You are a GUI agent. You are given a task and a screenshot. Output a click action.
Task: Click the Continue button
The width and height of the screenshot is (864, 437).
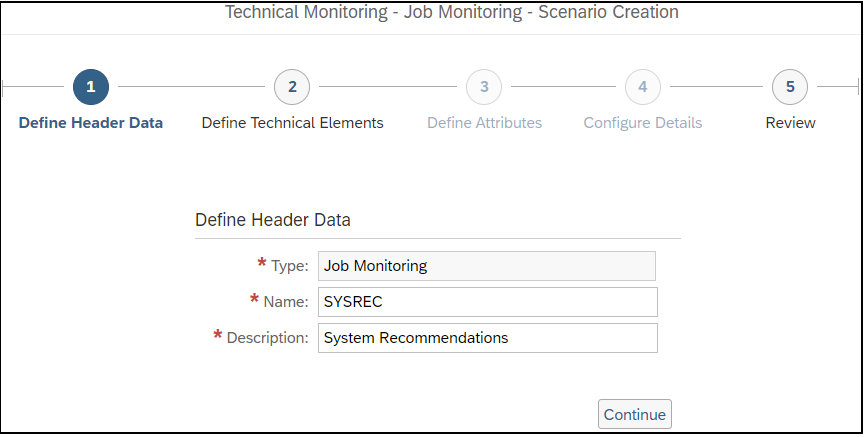point(635,414)
